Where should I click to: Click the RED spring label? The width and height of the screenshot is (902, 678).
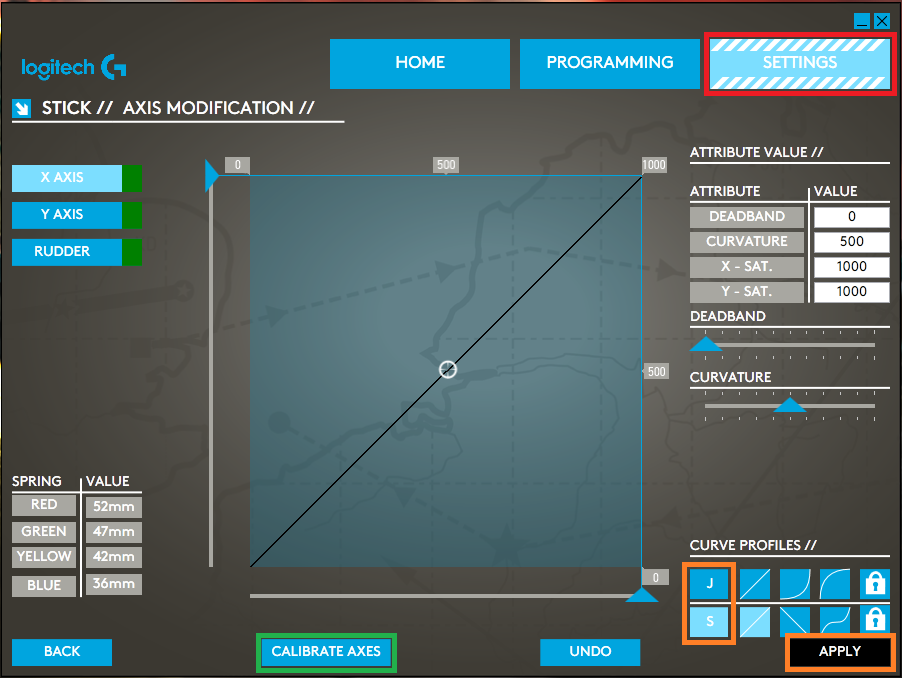[x=44, y=505]
